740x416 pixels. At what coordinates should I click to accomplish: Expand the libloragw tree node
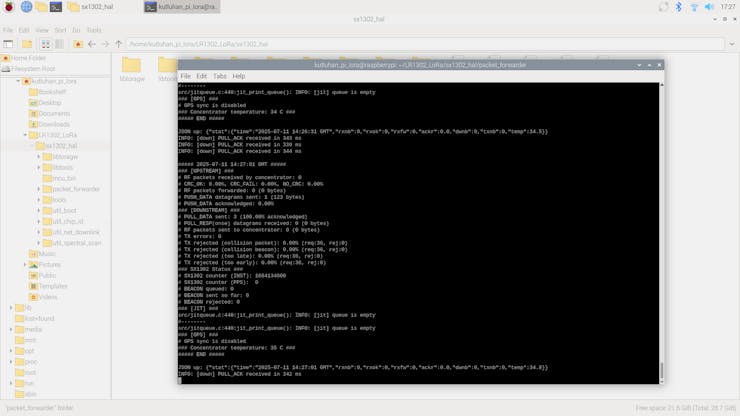(x=39, y=157)
